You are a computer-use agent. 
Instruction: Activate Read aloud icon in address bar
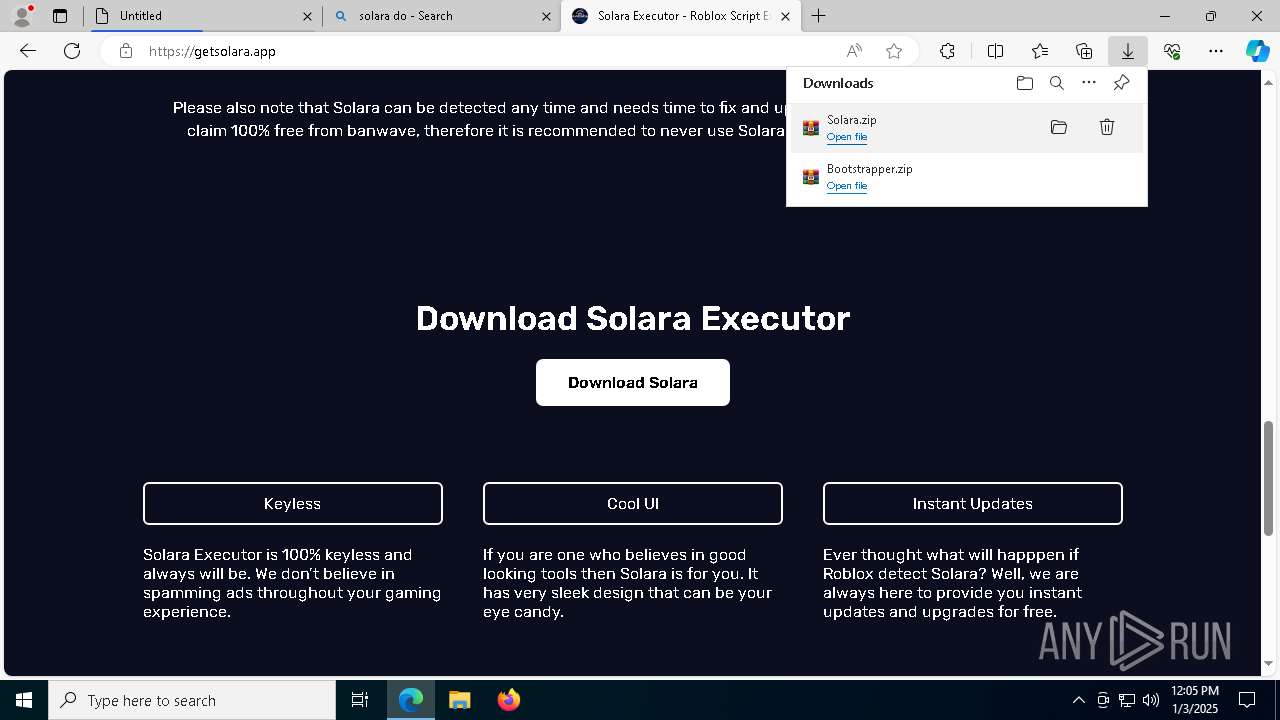tap(854, 51)
